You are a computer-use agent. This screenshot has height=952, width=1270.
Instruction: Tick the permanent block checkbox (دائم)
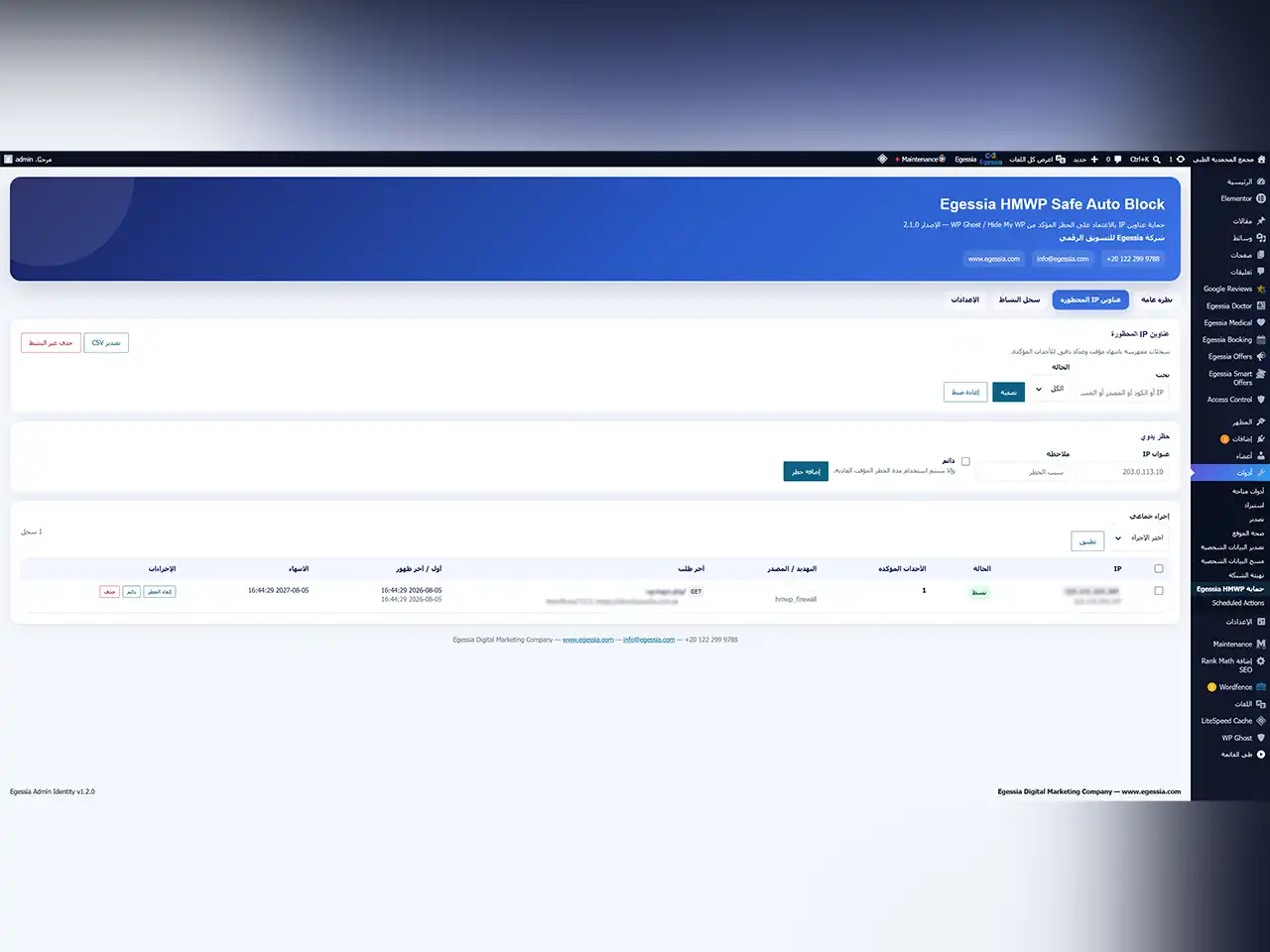point(965,461)
